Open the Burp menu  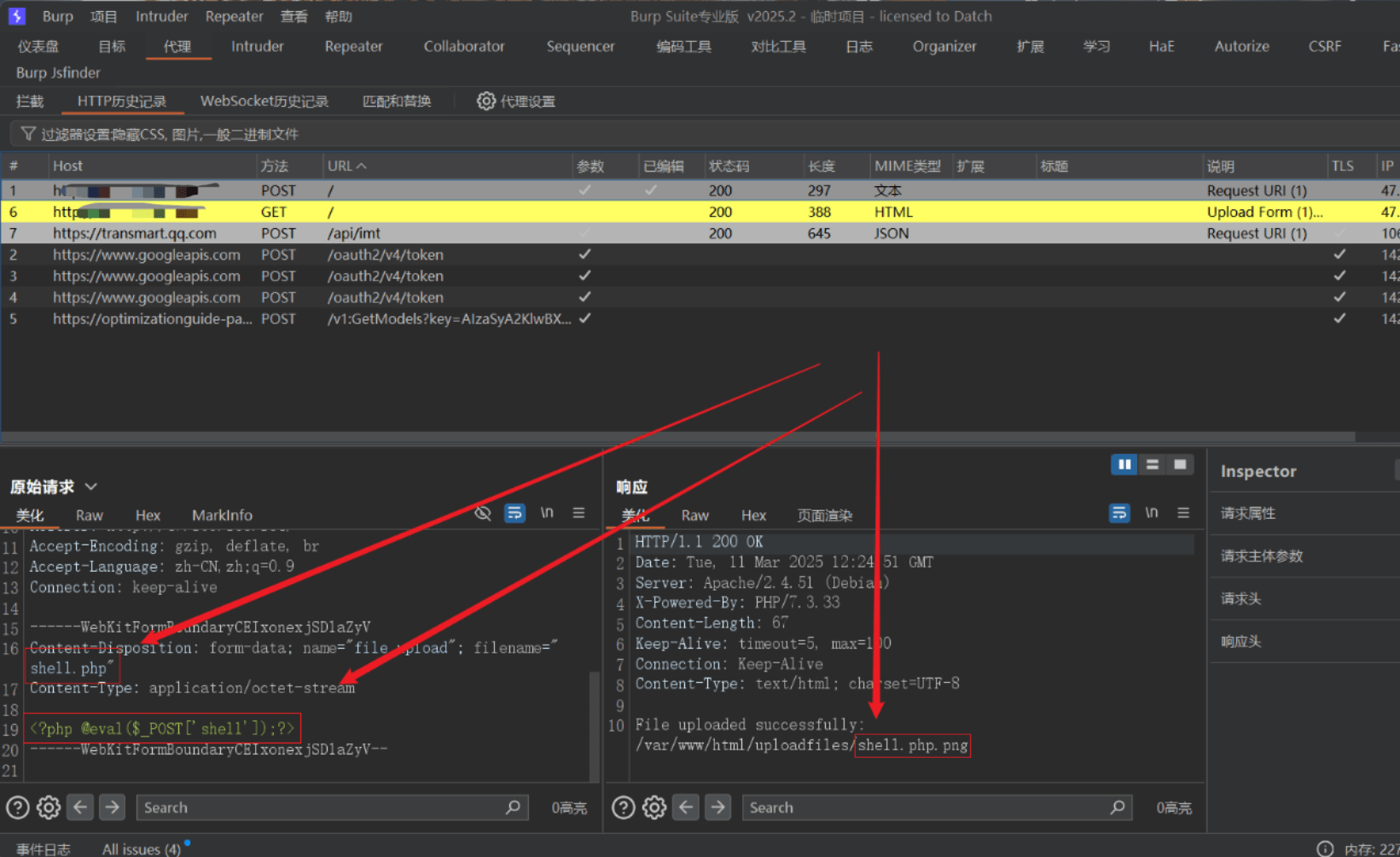click(x=58, y=16)
